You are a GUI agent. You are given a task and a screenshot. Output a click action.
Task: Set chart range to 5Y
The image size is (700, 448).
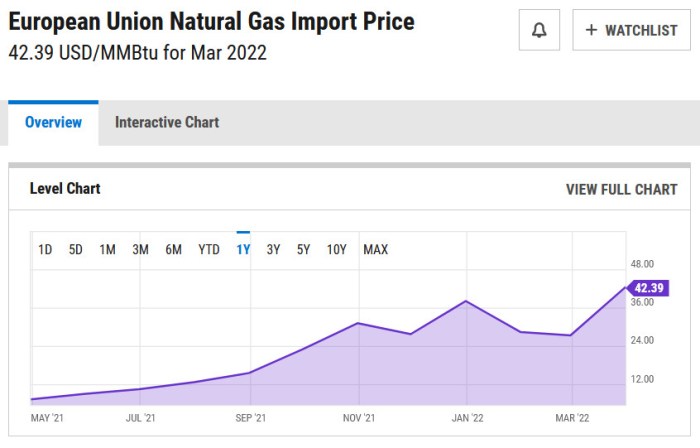[x=303, y=249]
